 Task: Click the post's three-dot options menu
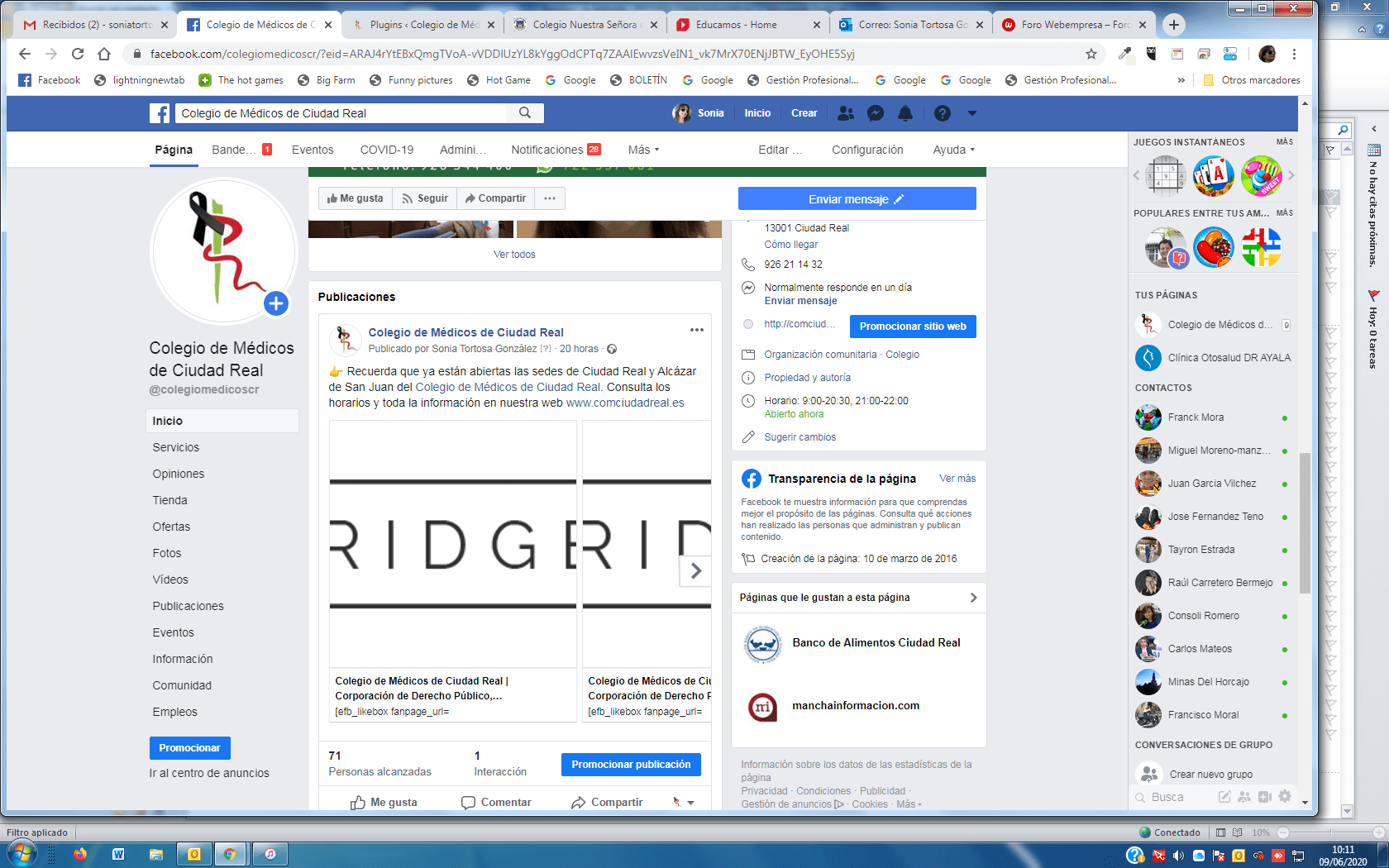coord(697,330)
